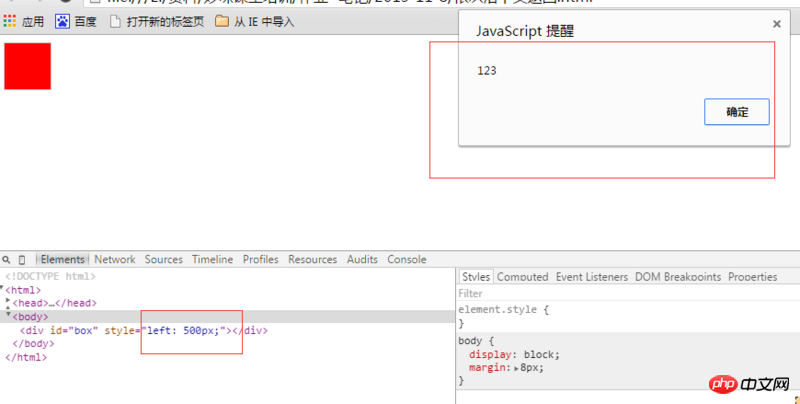Select the DOM Breakpoints sidebar tab
This screenshot has height=404, width=800.
tap(678, 276)
